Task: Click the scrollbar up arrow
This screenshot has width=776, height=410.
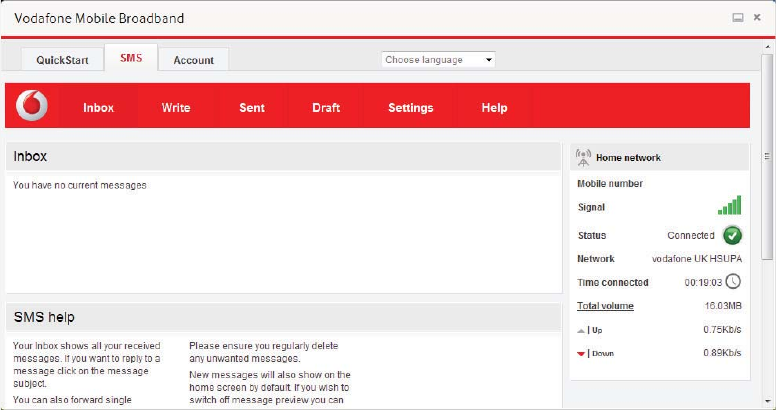Action: pos(768,48)
